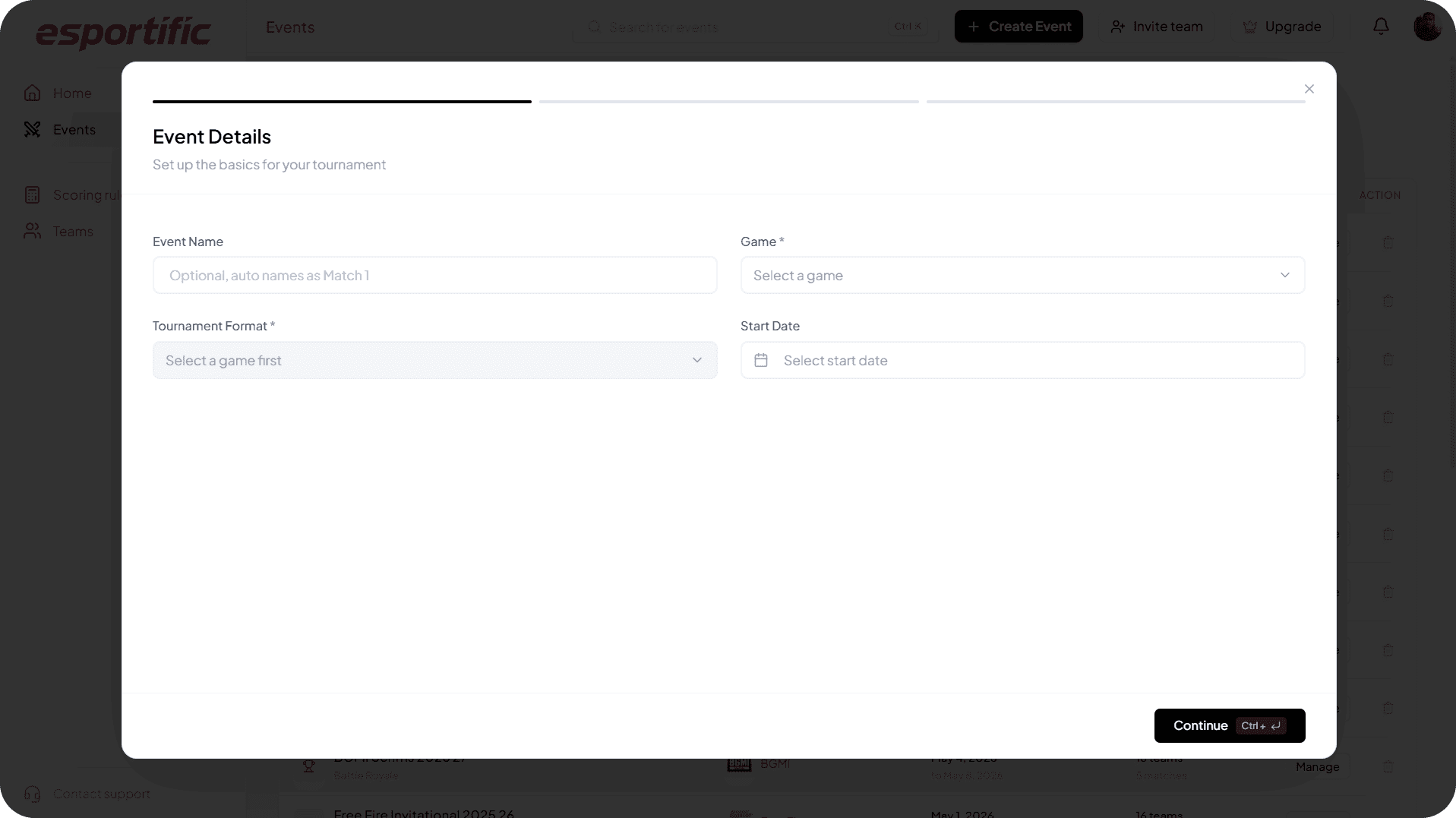Click the search magnifier icon
The width and height of the screenshot is (1456, 818).
pyautogui.click(x=594, y=27)
